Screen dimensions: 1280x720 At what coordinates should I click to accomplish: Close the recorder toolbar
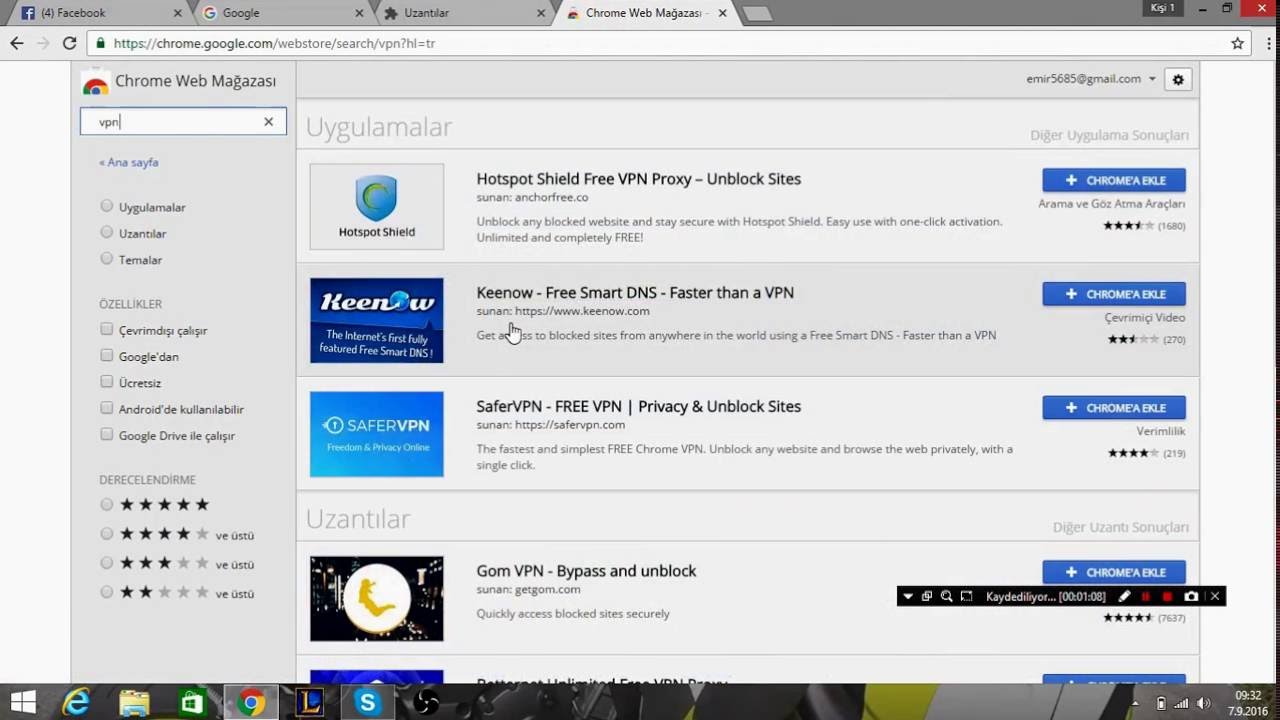click(1215, 597)
